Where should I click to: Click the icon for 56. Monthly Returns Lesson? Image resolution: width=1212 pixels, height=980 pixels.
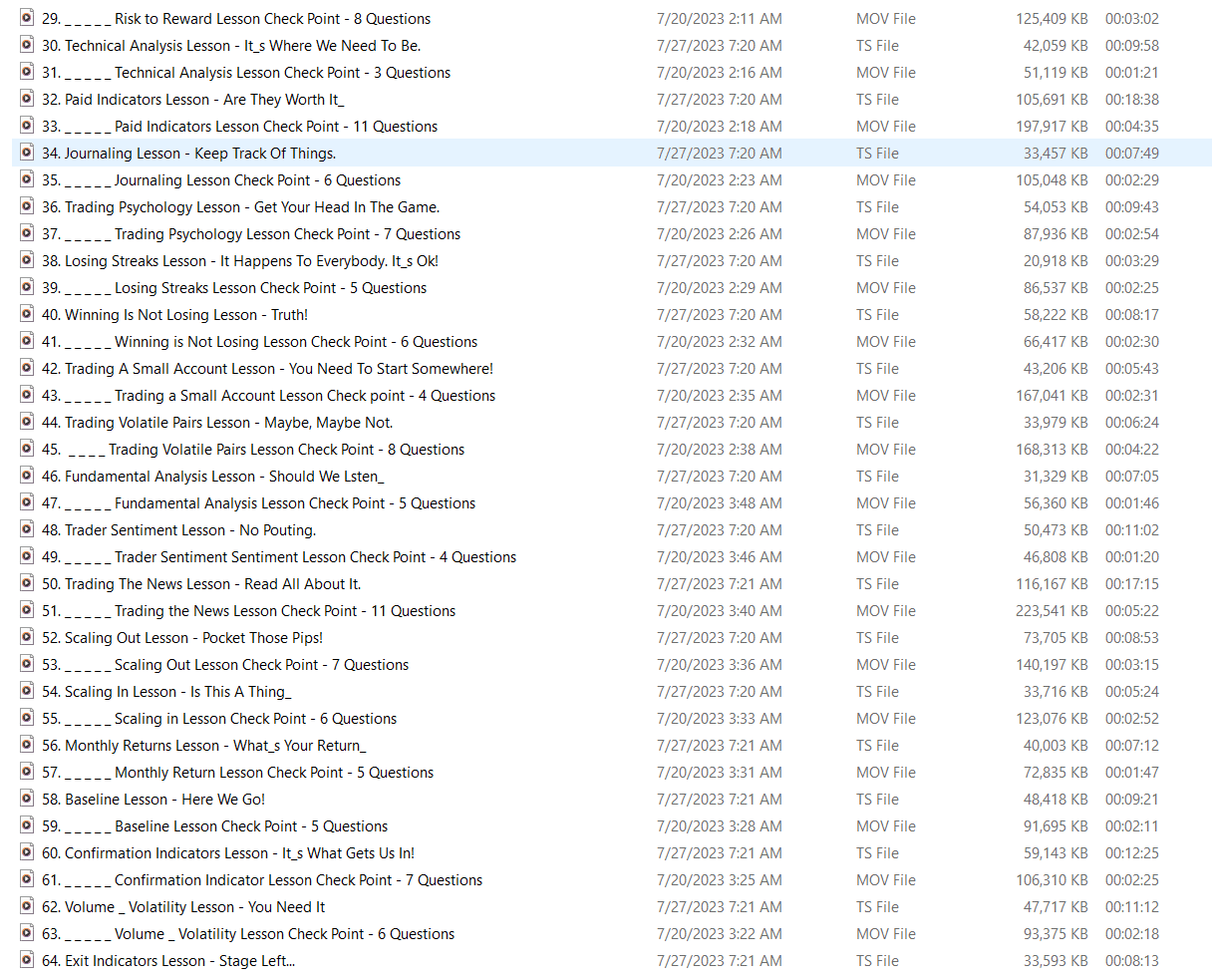(x=27, y=745)
